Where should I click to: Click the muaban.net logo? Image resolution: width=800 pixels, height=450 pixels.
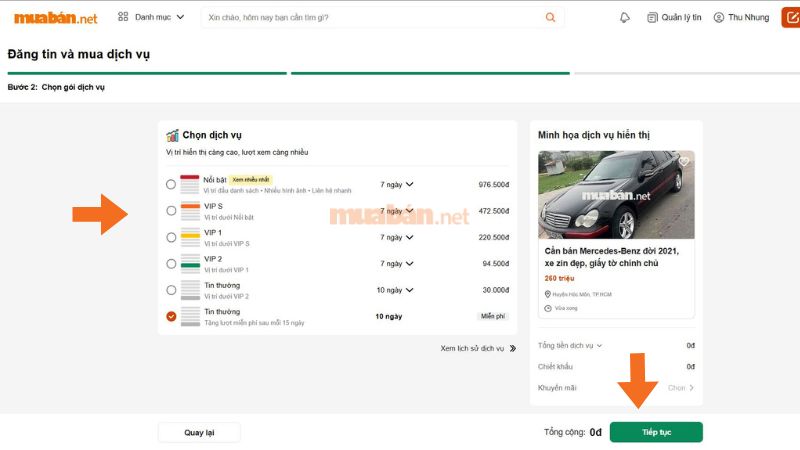tap(55, 17)
